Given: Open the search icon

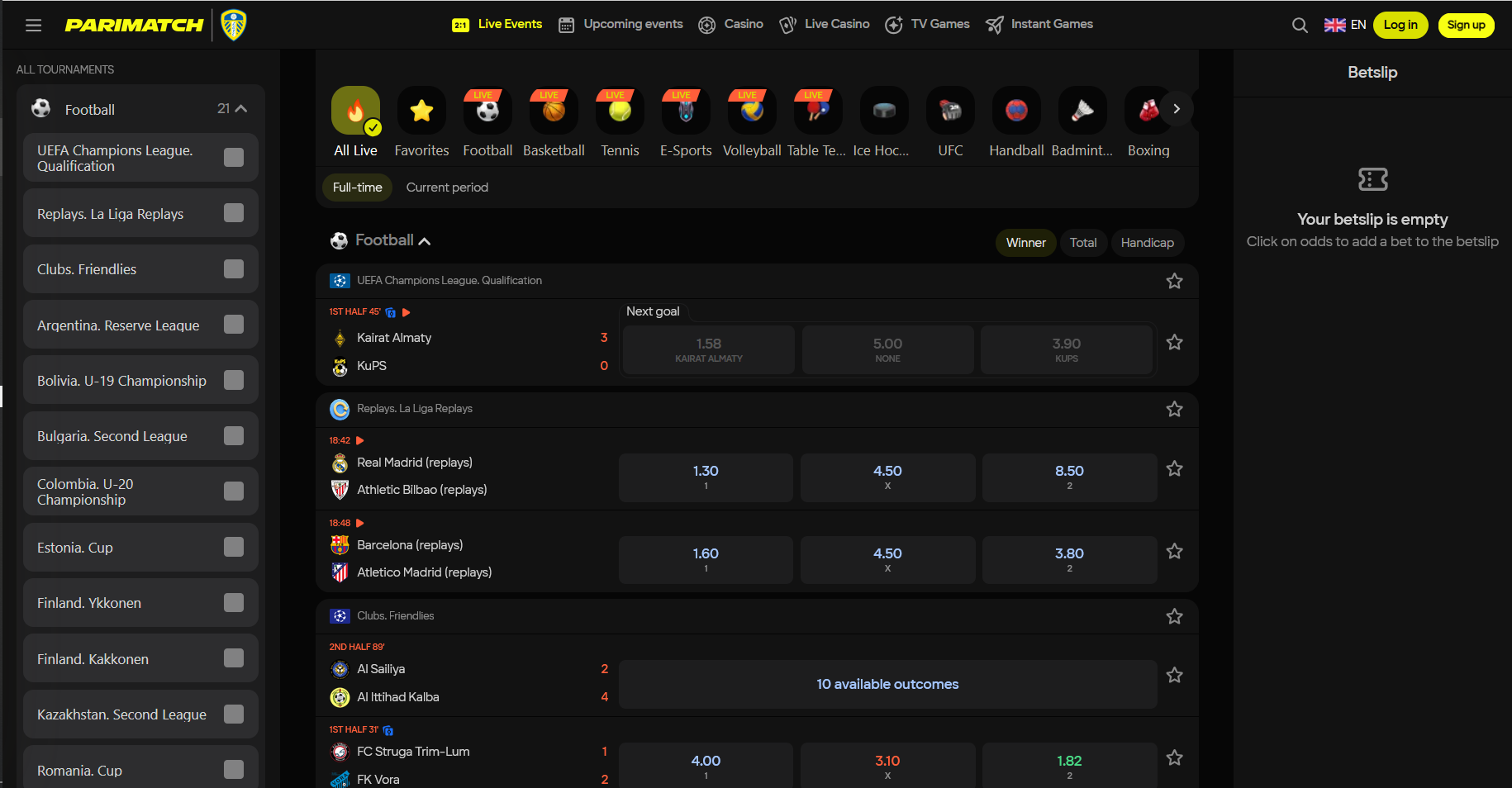Looking at the screenshot, I should pos(1300,26).
